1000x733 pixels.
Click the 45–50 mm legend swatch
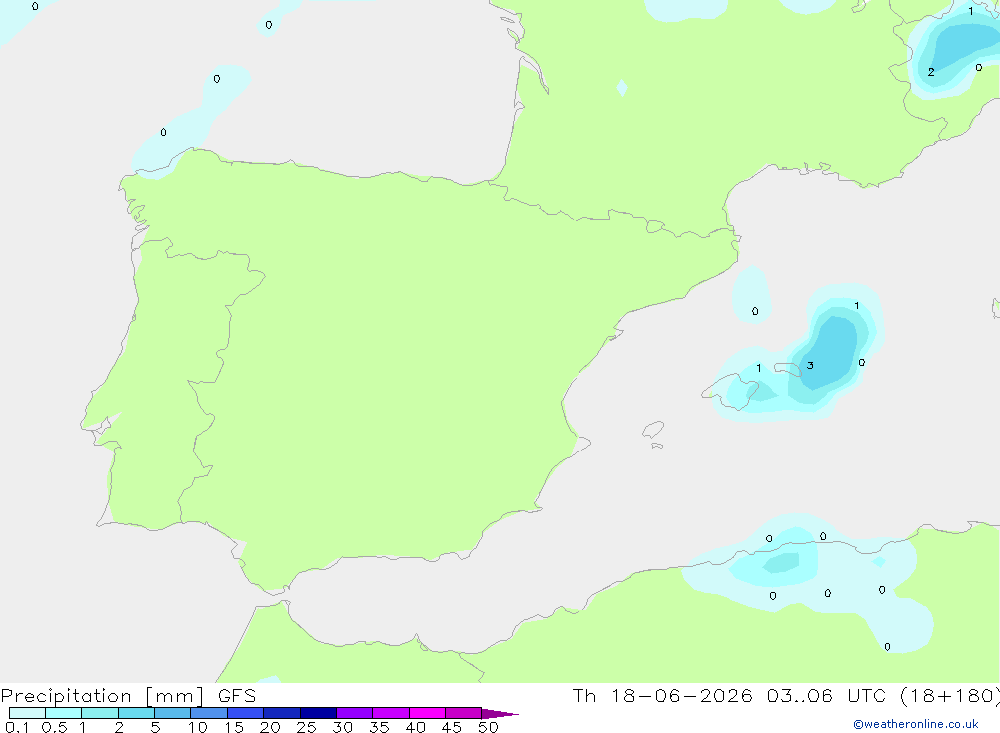click(464, 713)
